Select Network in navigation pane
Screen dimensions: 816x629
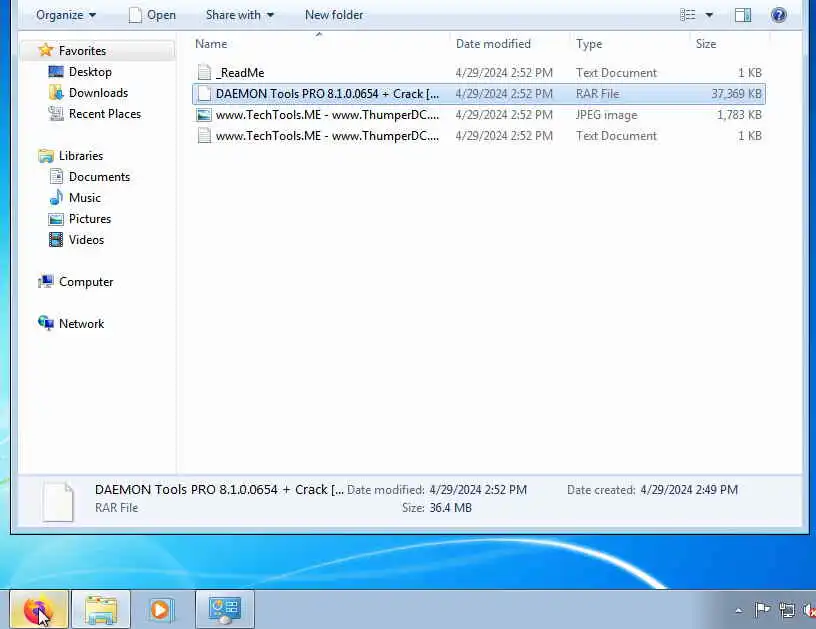tap(81, 324)
